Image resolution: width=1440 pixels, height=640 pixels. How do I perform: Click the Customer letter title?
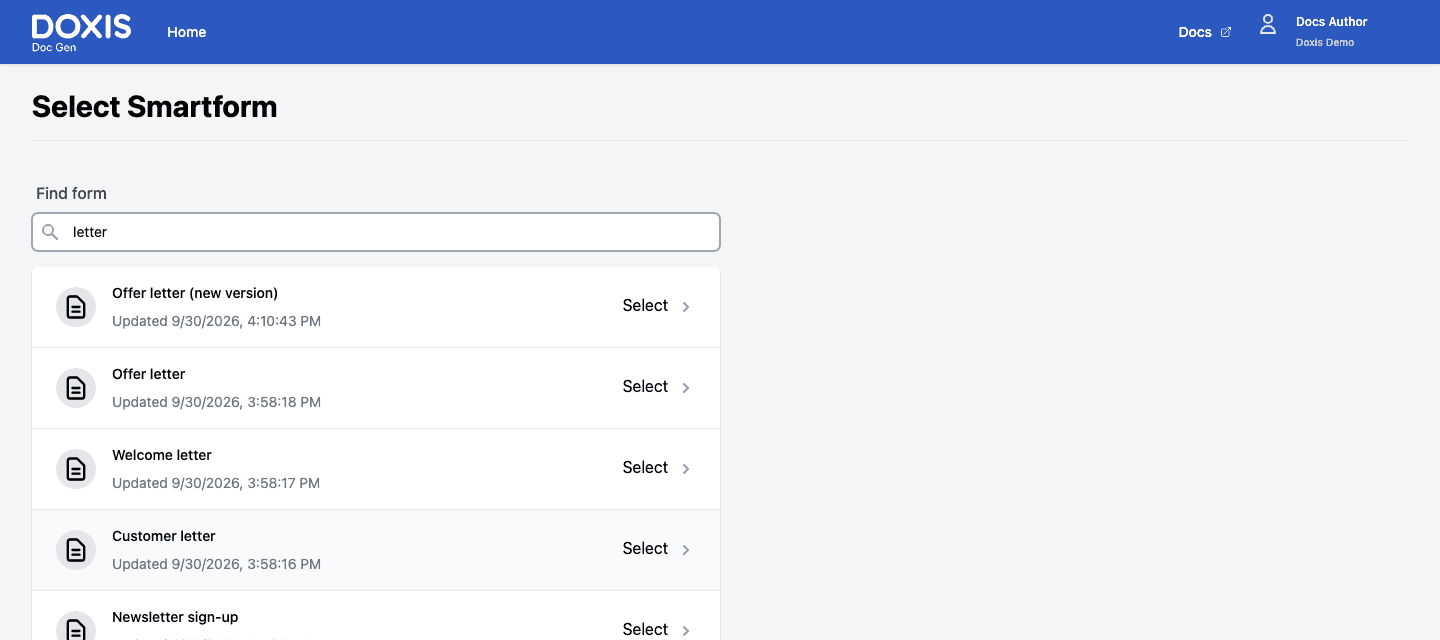point(164,536)
